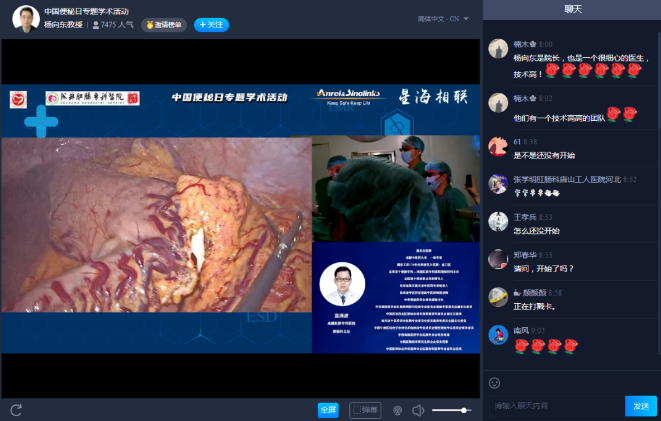Select the 聊天 chat tab header
Image resolution: width=661 pixels, height=421 pixels.
[572, 9]
